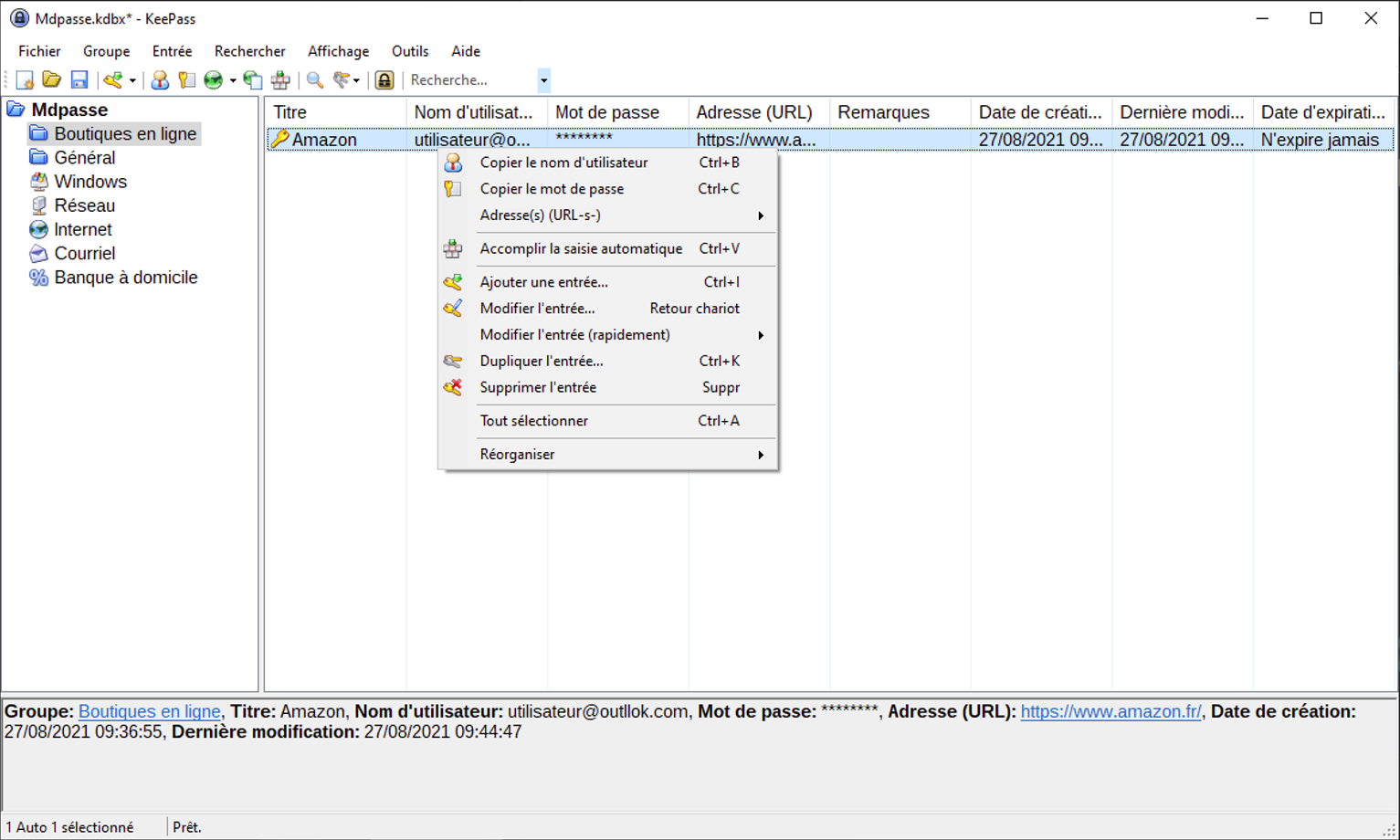
Task: Open the Entrée menu
Action: [x=172, y=51]
